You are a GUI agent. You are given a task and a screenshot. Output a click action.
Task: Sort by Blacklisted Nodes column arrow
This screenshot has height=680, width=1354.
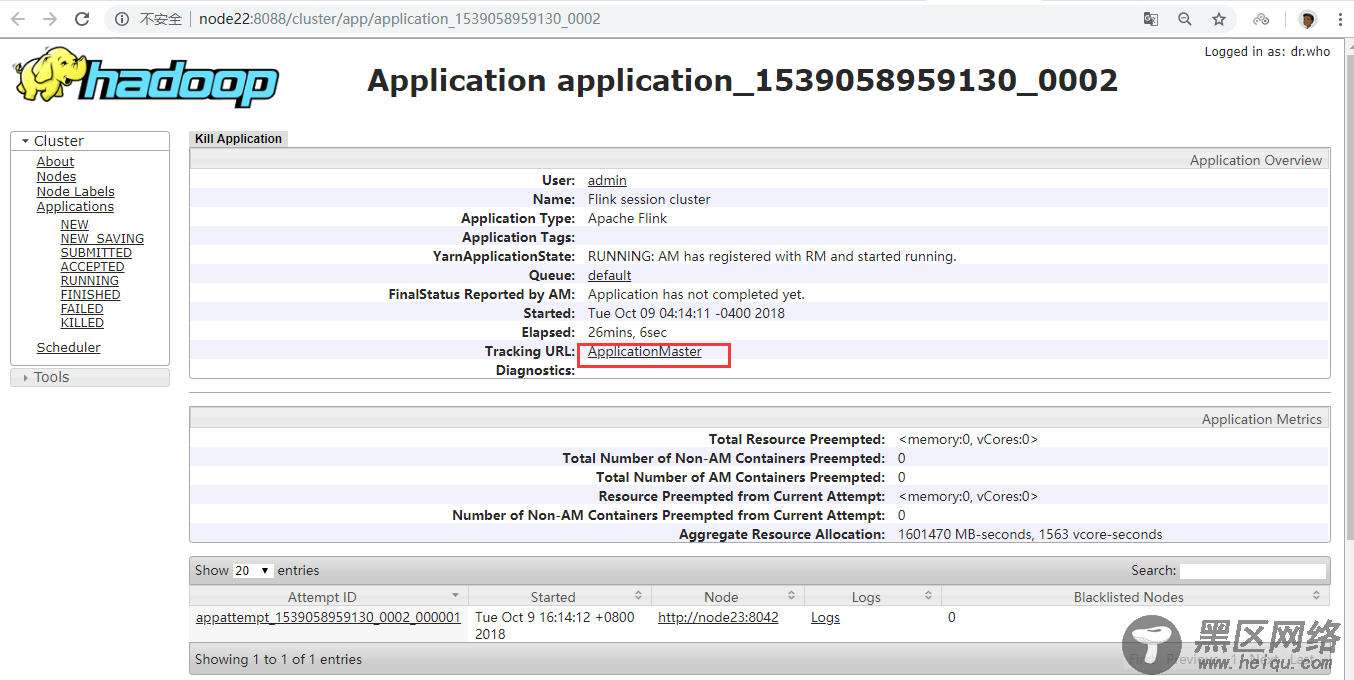(x=1316, y=596)
